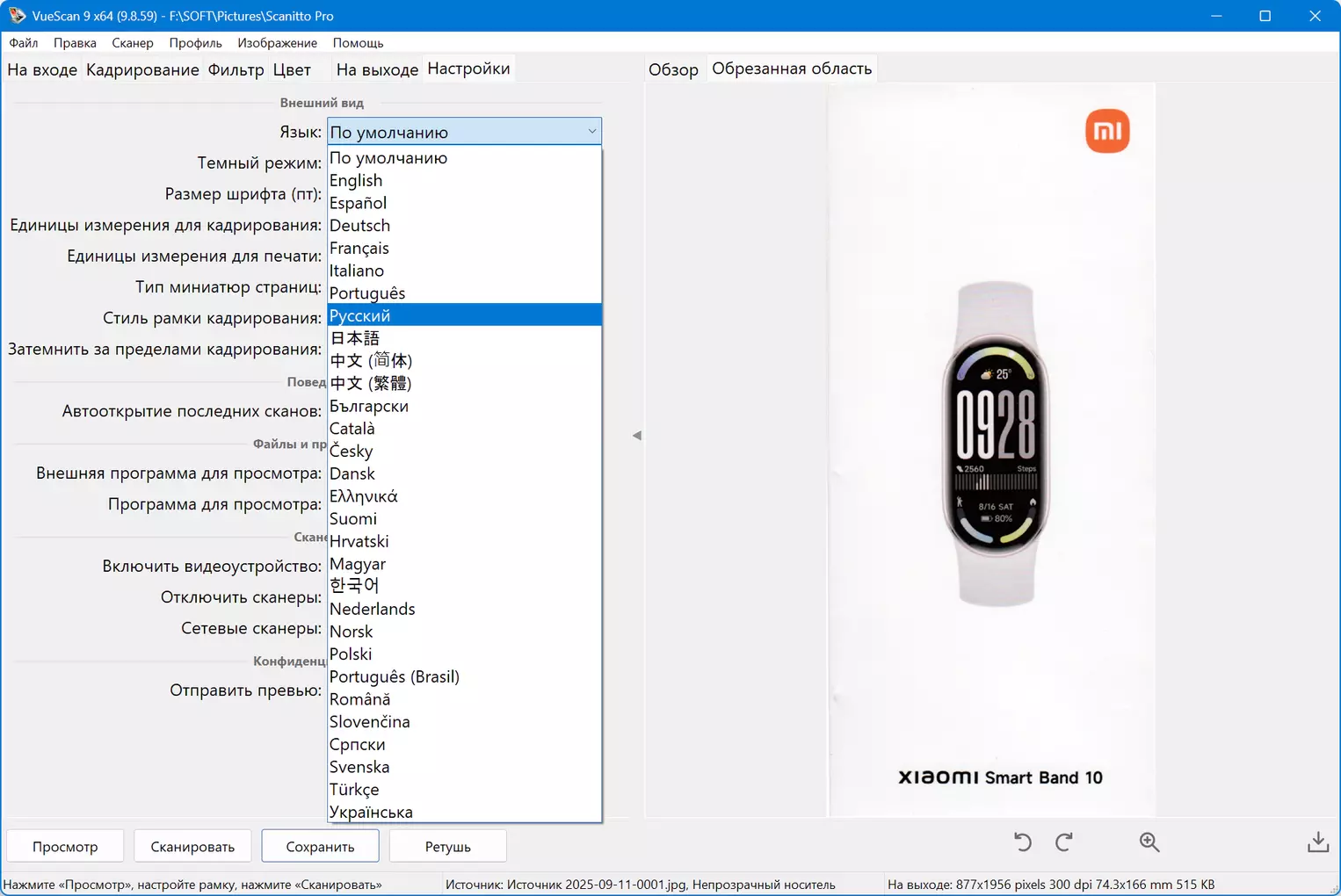Image resolution: width=1341 pixels, height=896 pixels.
Task: Choose 한국어 in the language list
Action: click(x=464, y=586)
